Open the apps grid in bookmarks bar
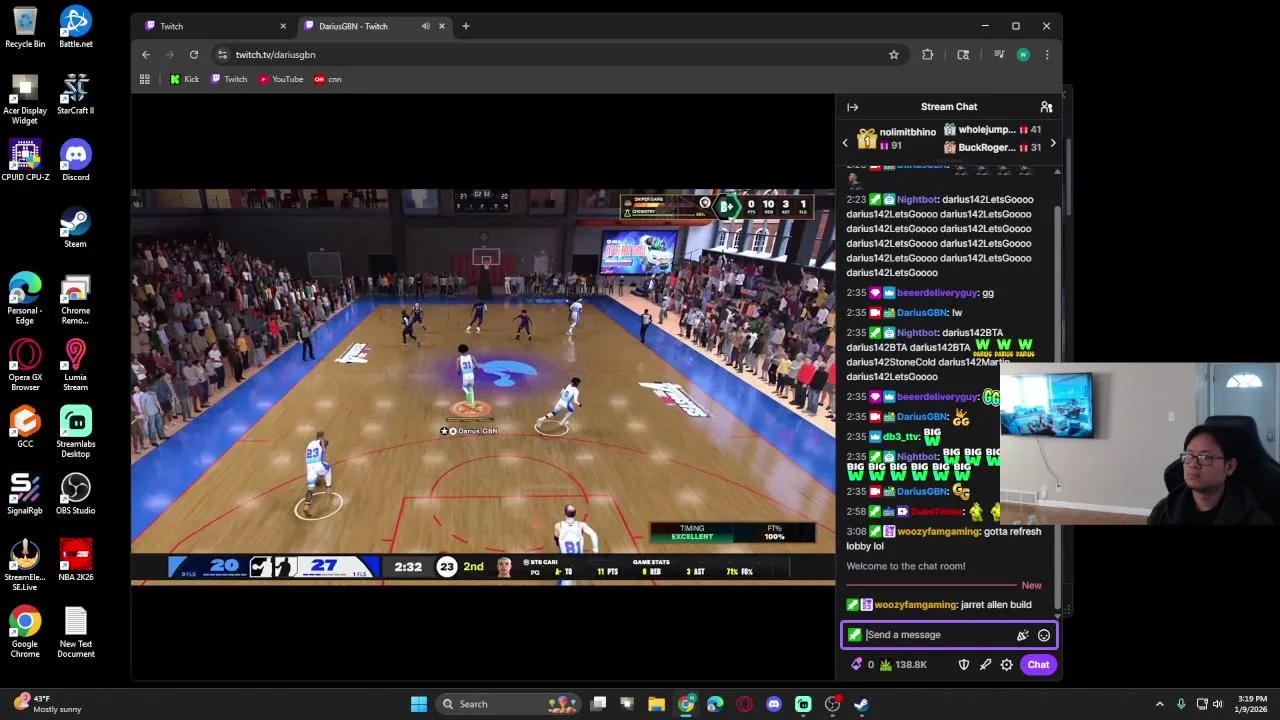 (145, 79)
